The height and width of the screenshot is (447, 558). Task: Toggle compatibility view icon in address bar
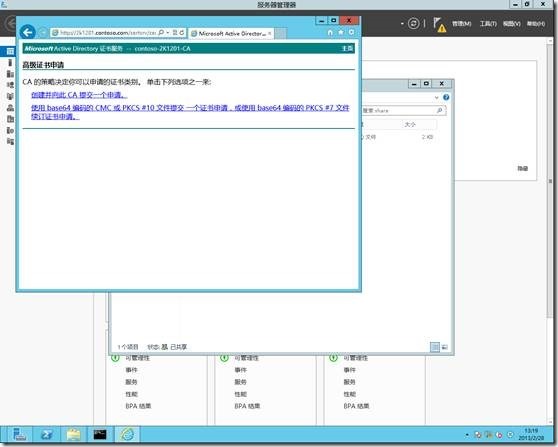(175, 33)
